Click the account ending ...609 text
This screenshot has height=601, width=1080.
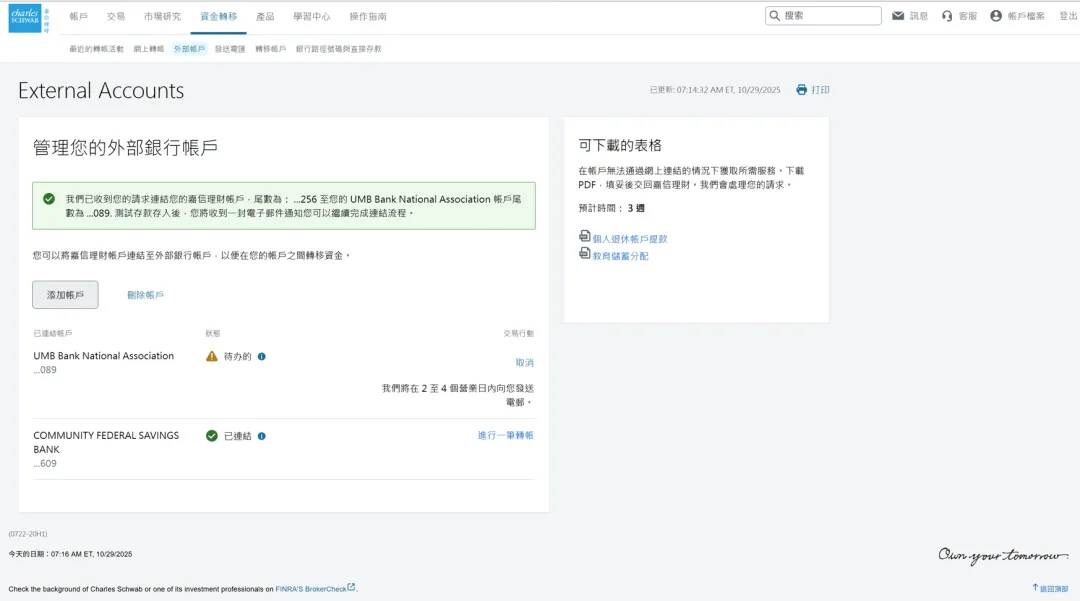[x=45, y=463]
